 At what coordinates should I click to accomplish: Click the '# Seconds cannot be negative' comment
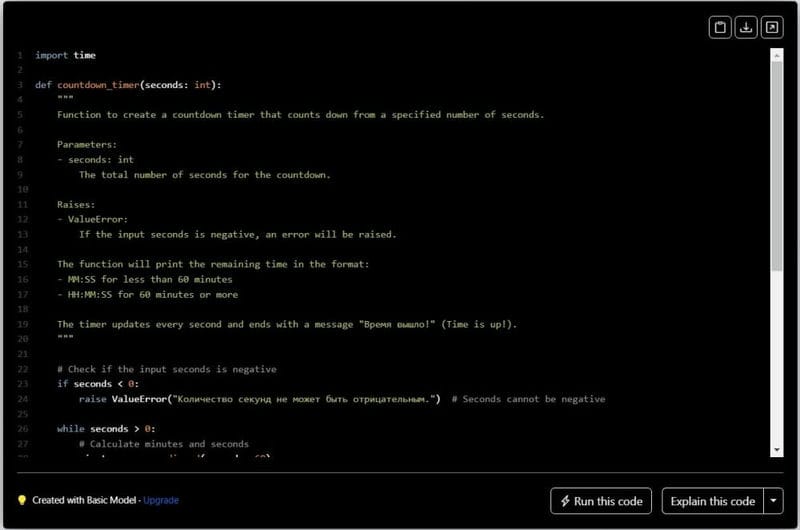(x=529, y=399)
